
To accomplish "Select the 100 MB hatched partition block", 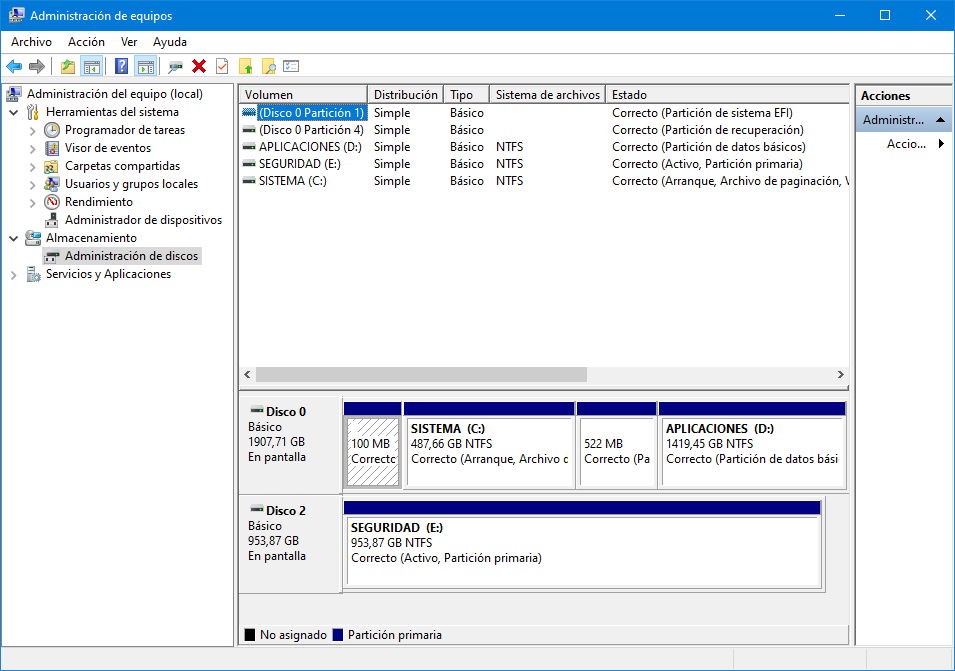I will tap(372, 451).
